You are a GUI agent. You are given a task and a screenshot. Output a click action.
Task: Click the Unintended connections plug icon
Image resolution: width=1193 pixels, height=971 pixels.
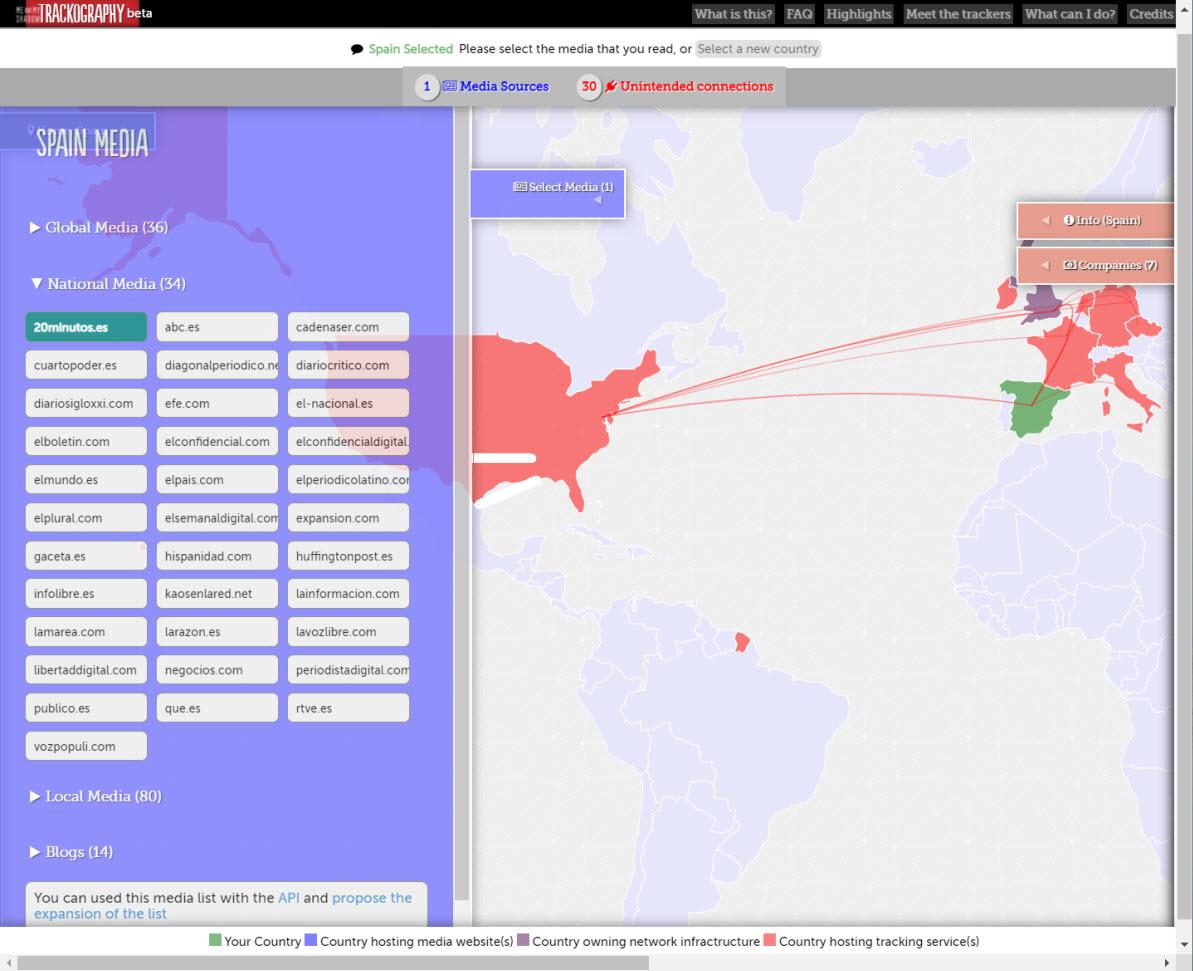pyautogui.click(x=610, y=87)
